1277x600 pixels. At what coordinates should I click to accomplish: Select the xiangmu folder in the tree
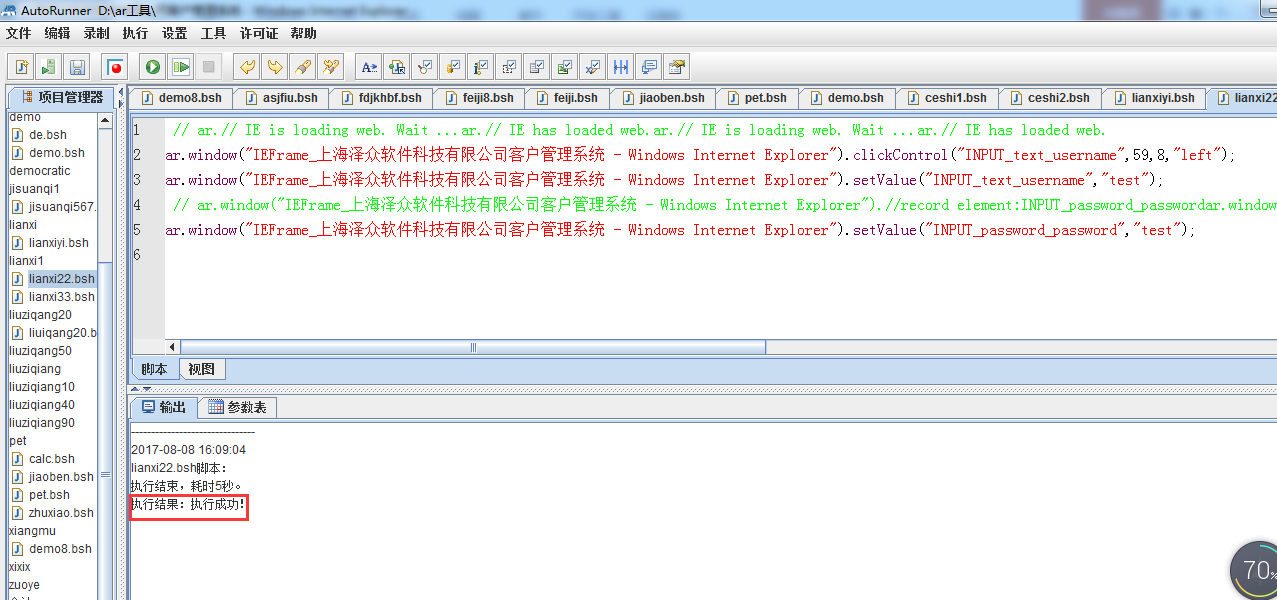tap(32, 530)
